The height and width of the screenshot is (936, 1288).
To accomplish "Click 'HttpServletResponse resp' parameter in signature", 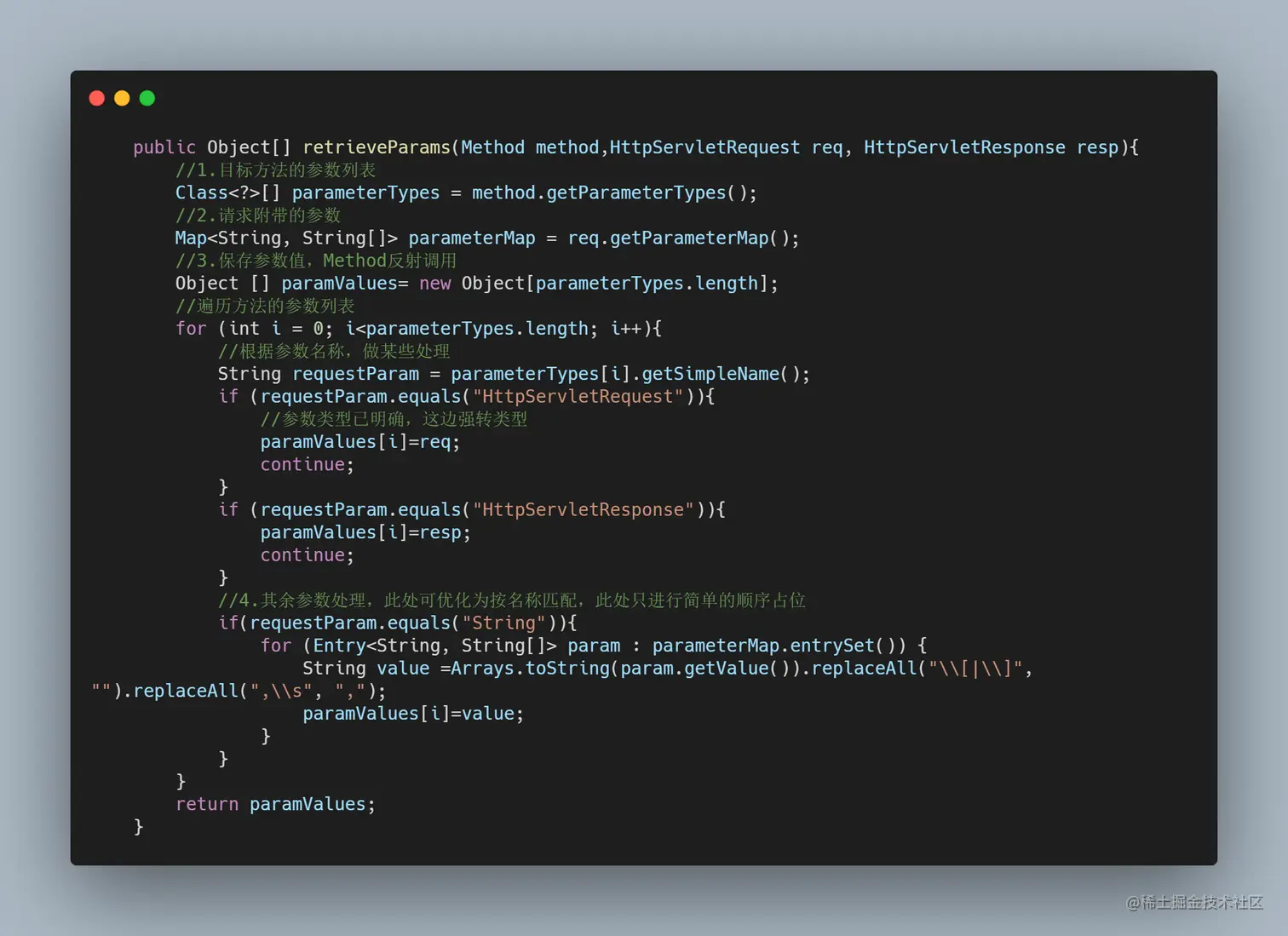I will [991, 147].
